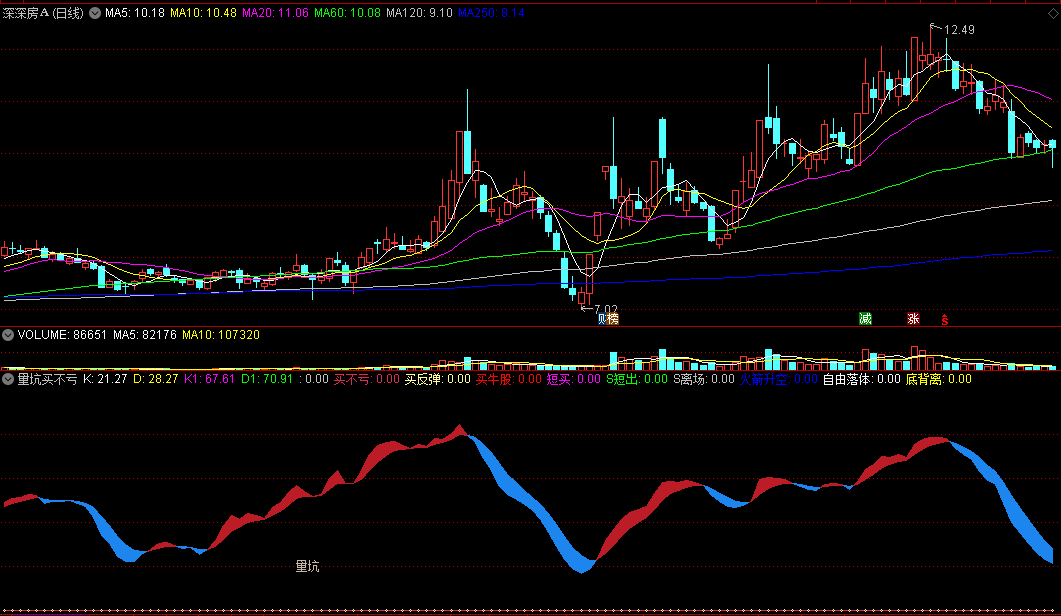Click the red 买不亏: 0.00 label
Screen dimensions: 1061x616
(367, 379)
